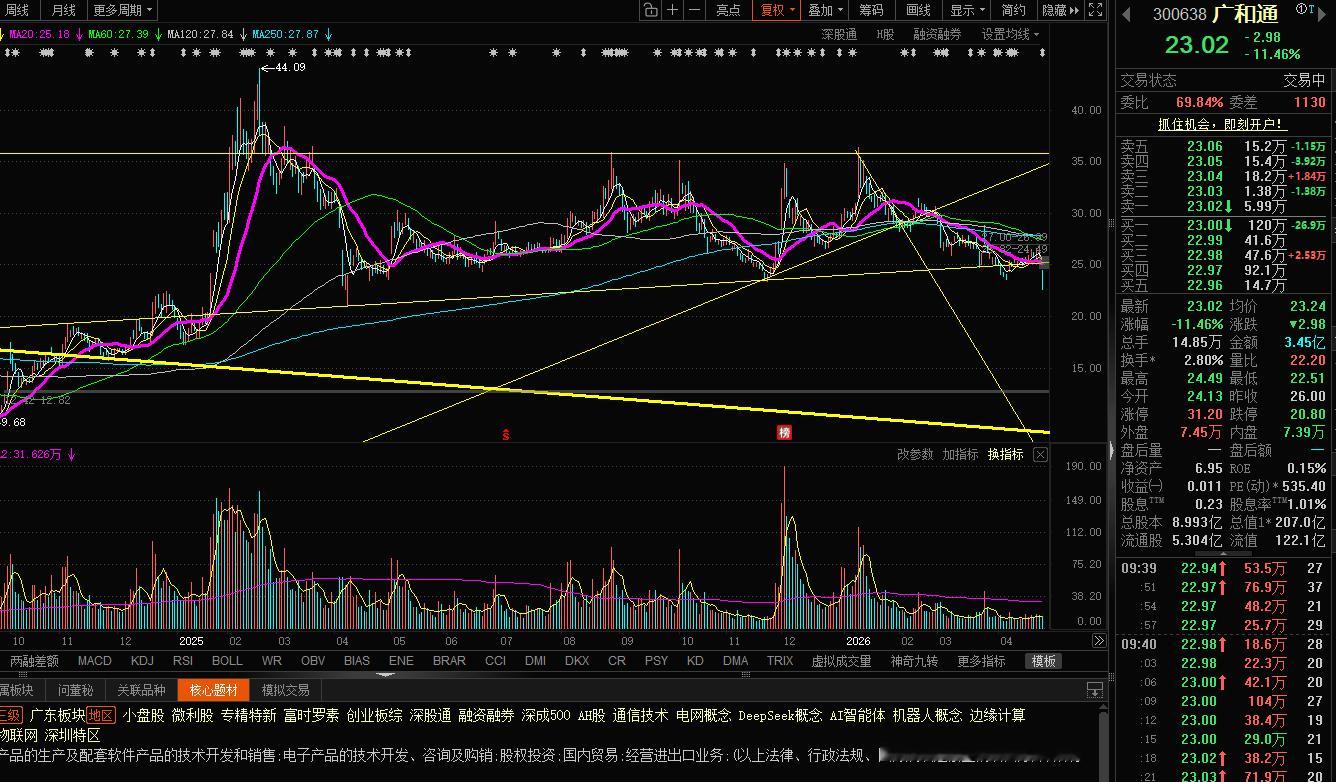Image resolution: width=1336 pixels, height=782 pixels.
Task: Go to previous stock with the left arrow
Action: pos(1126,14)
